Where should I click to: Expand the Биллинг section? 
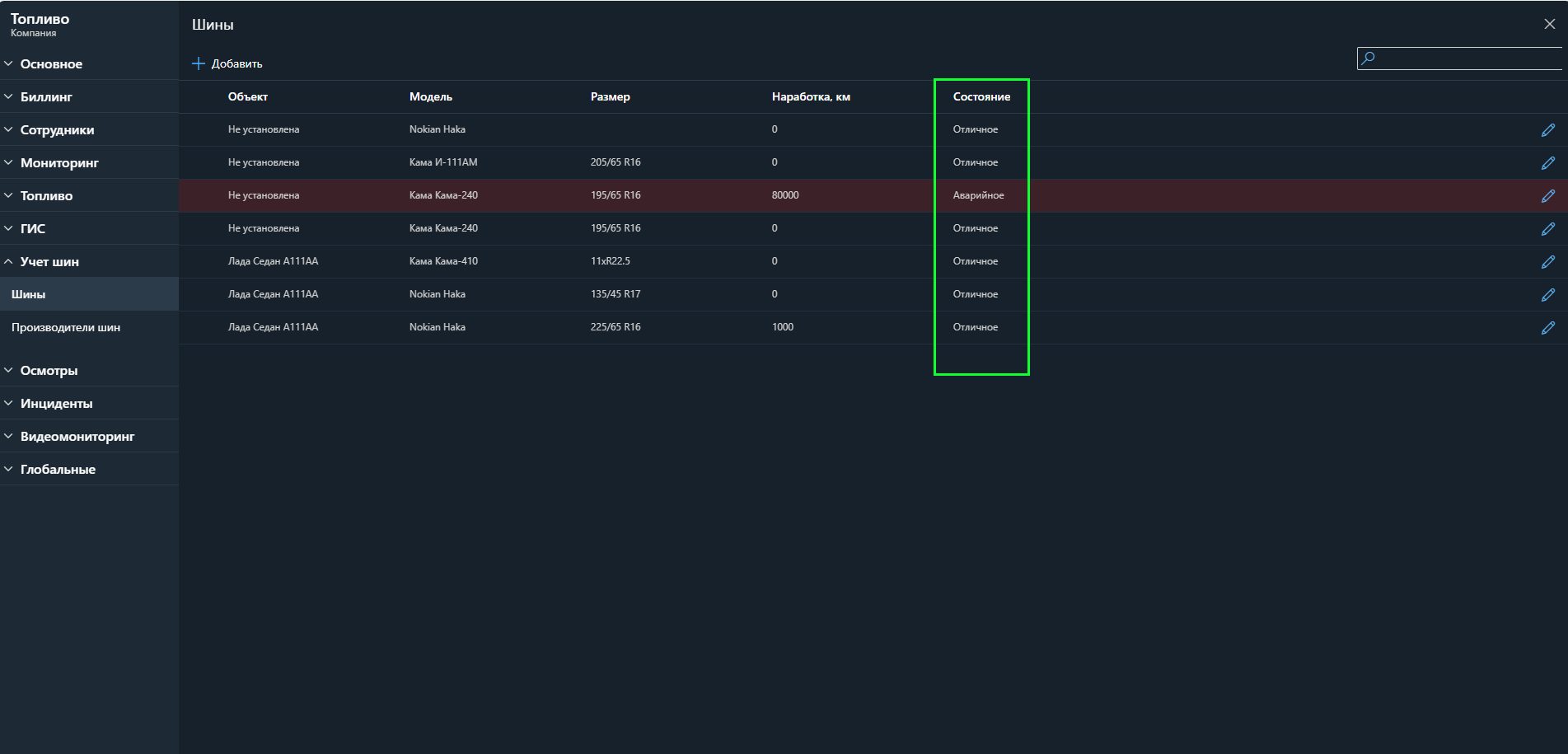tap(46, 97)
